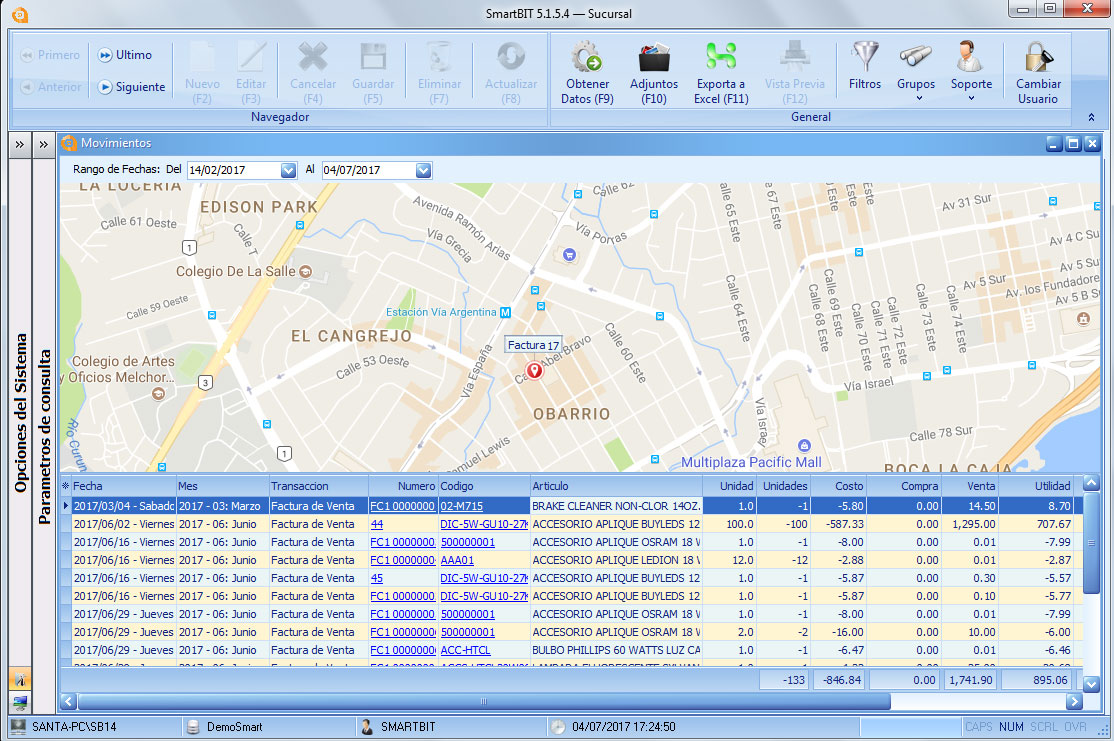Select the ACCESORIO APLIQUE LEDION 18 cell
This screenshot has height=741, width=1114.
616,561
